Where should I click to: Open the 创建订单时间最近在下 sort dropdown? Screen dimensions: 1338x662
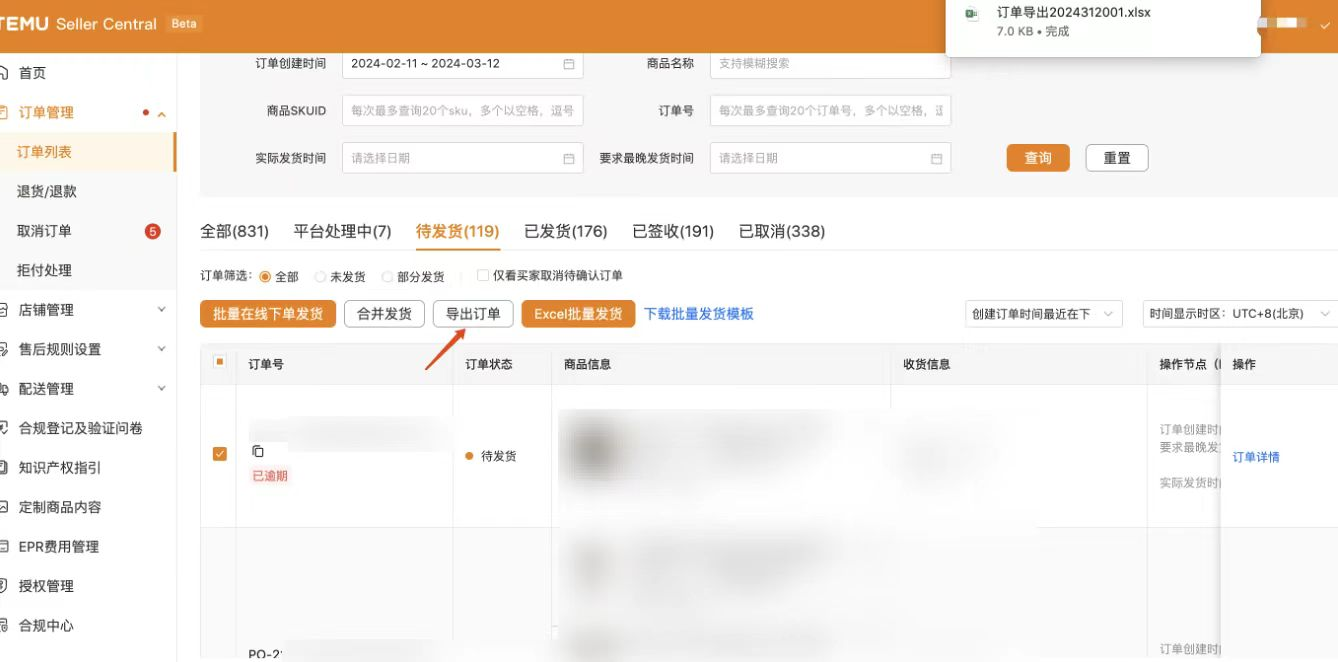pos(1043,314)
